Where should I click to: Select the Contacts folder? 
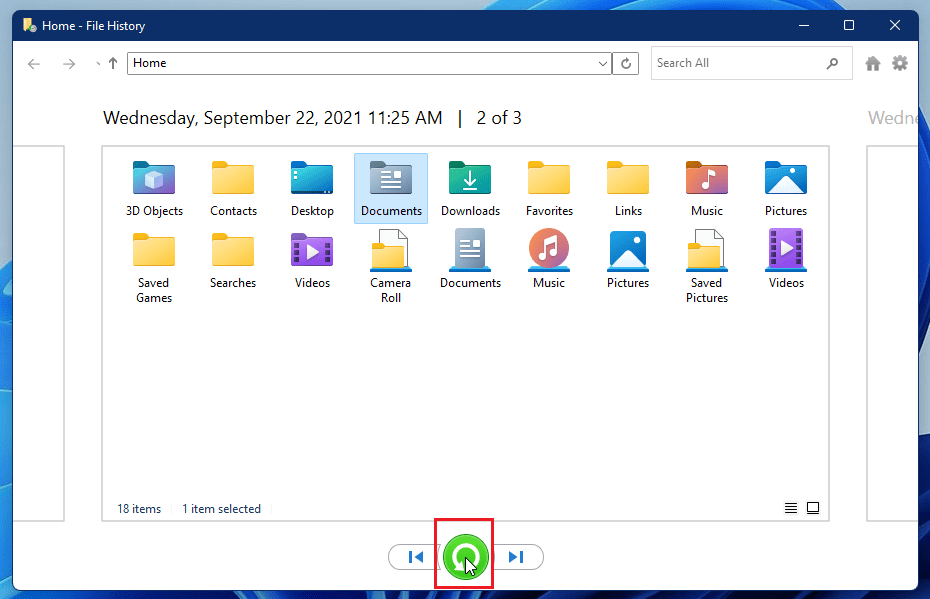click(x=233, y=189)
